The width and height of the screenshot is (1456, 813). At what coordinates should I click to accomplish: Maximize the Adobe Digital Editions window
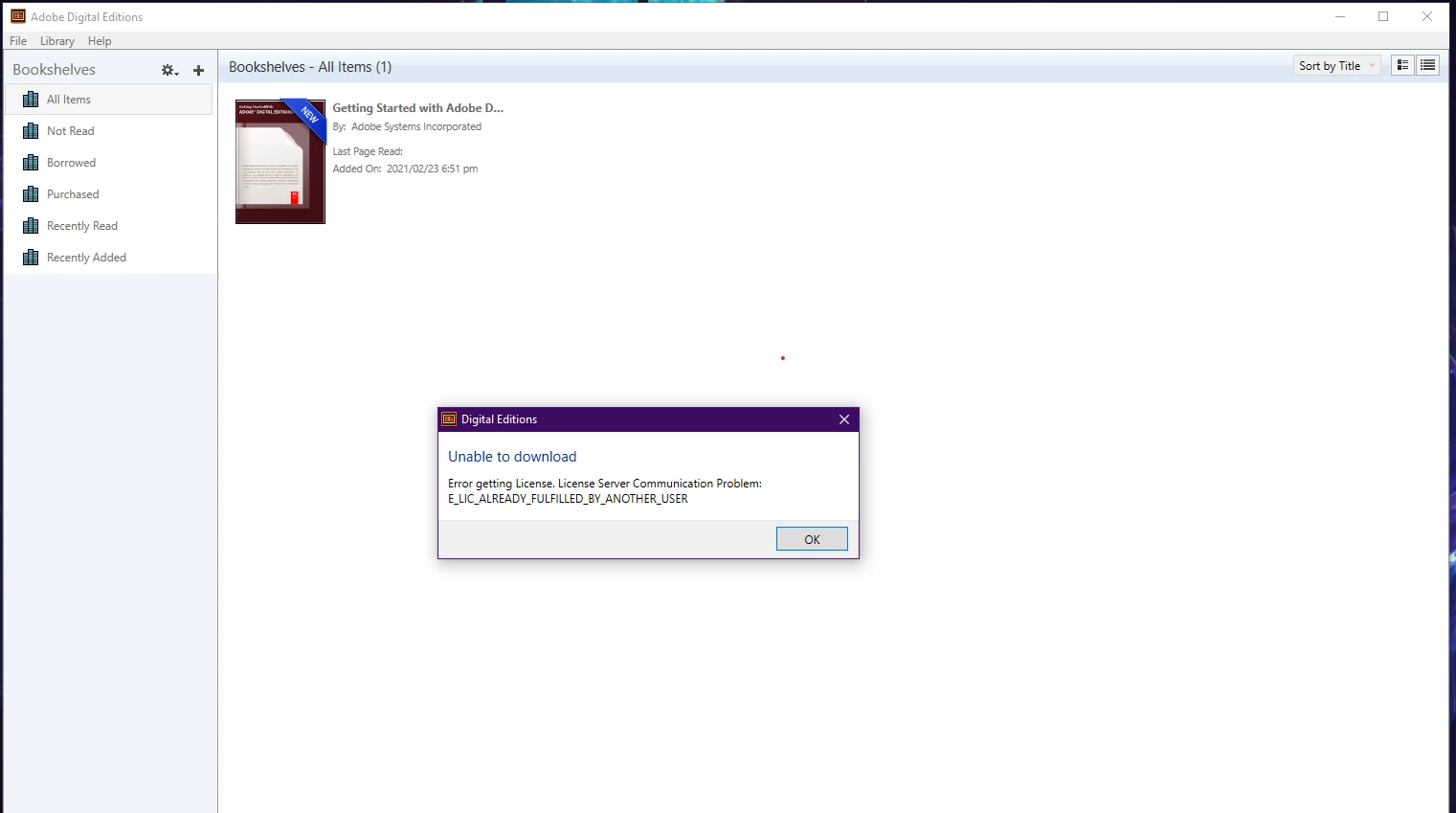pyautogui.click(x=1383, y=16)
